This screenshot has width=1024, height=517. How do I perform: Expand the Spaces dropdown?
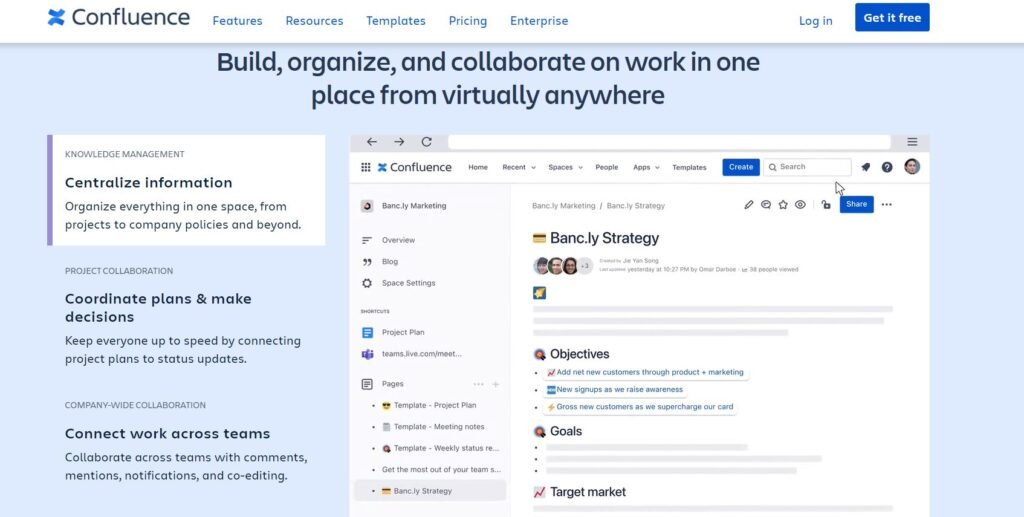click(x=566, y=167)
